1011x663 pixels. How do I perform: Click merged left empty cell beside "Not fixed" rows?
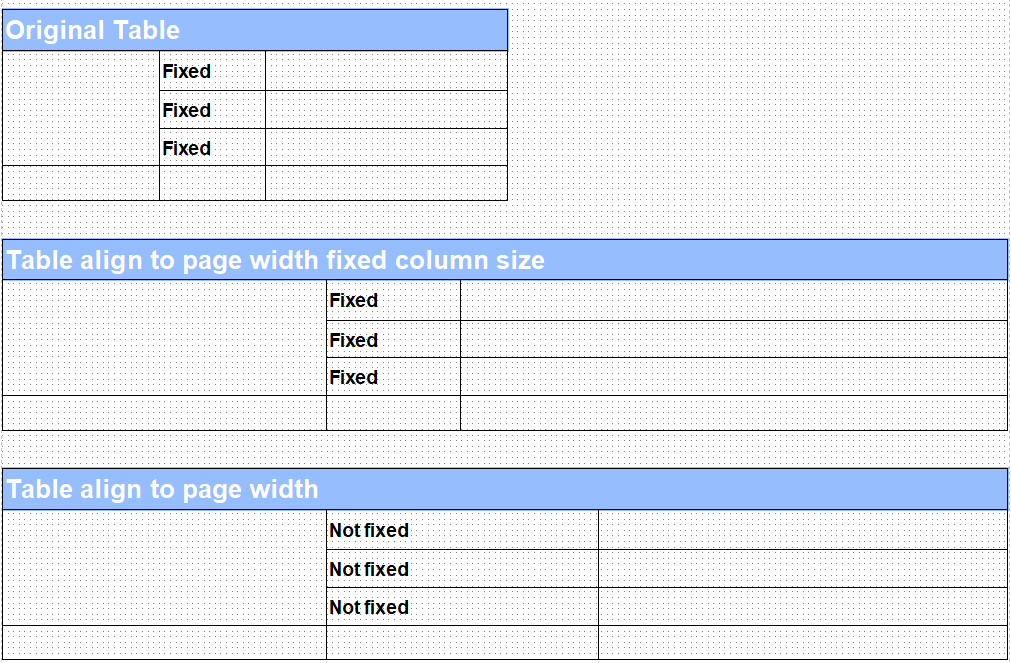pyautogui.click(x=164, y=568)
